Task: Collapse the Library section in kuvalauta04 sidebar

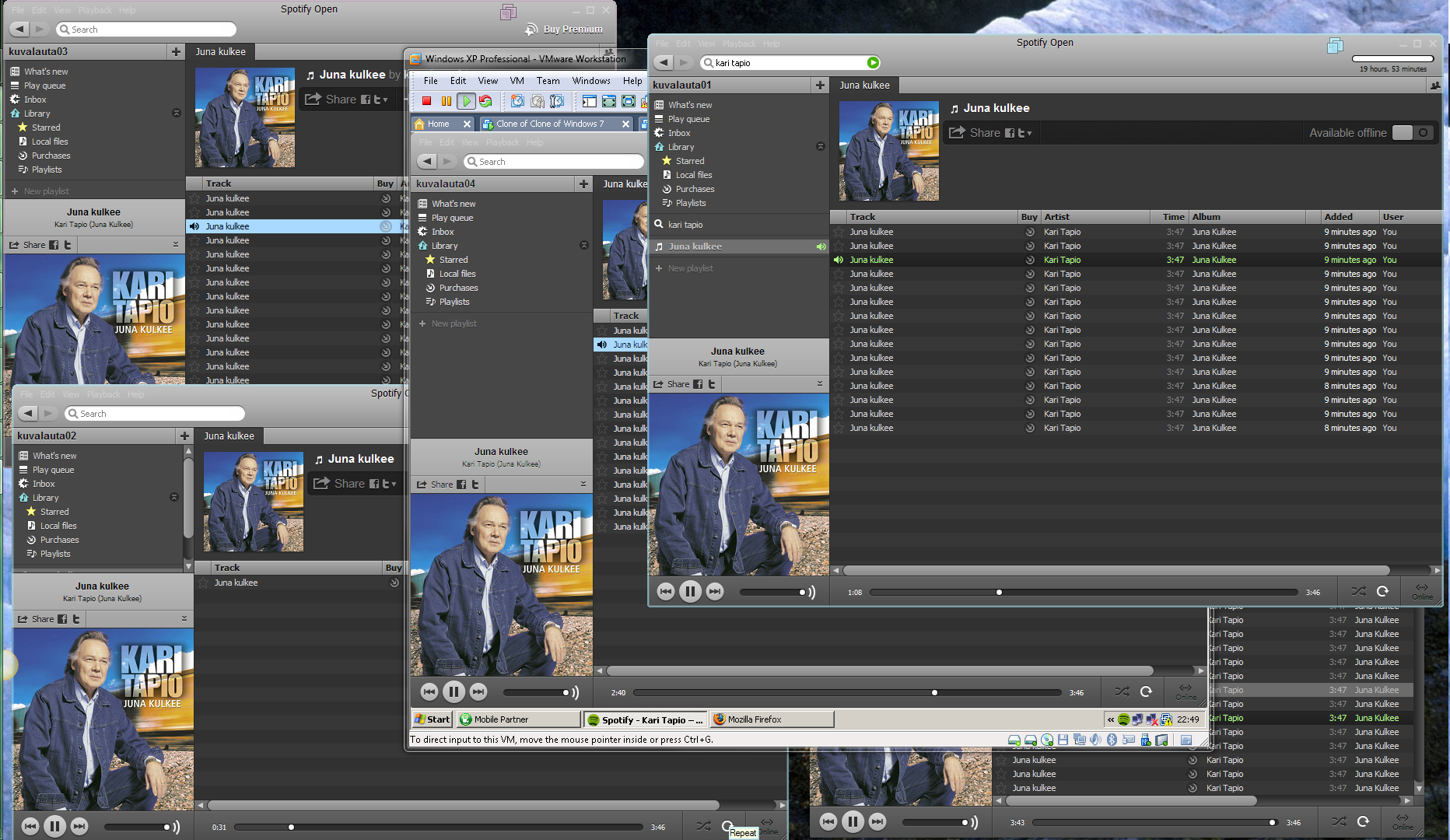Action: click(583, 246)
